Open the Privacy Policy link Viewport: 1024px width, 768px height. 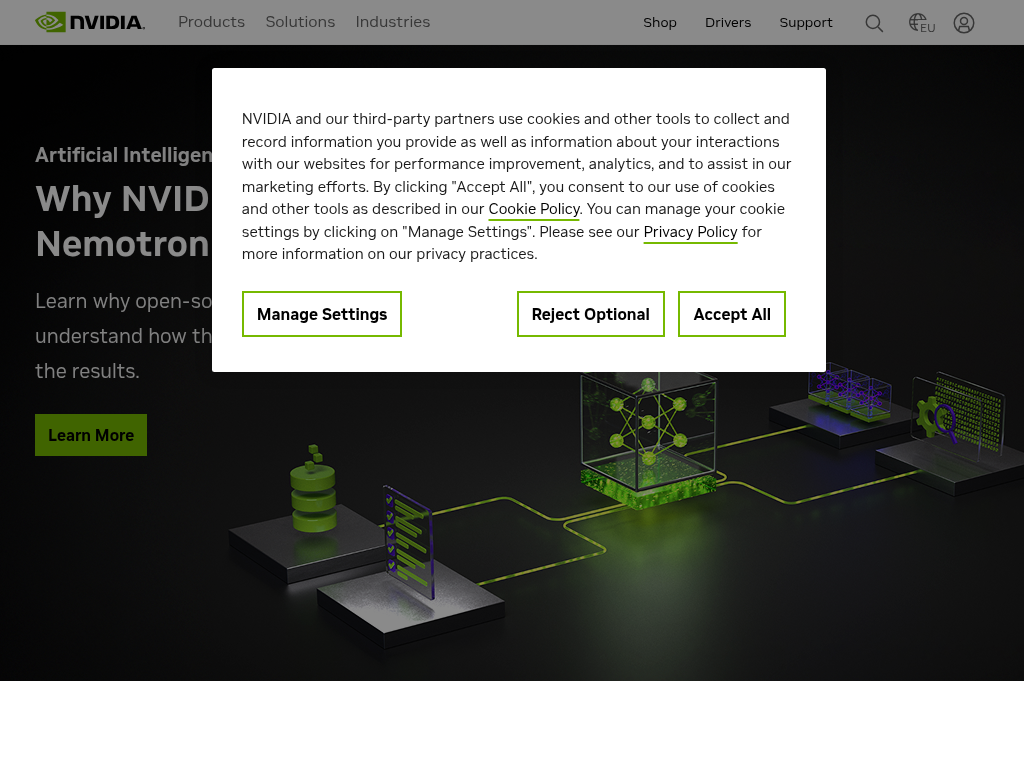pyautogui.click(x=690, y=232)
